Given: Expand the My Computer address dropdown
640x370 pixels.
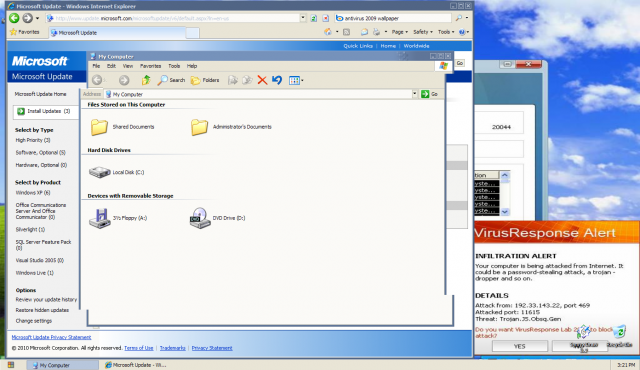Looking at the screenshot, I should [414, 94].
